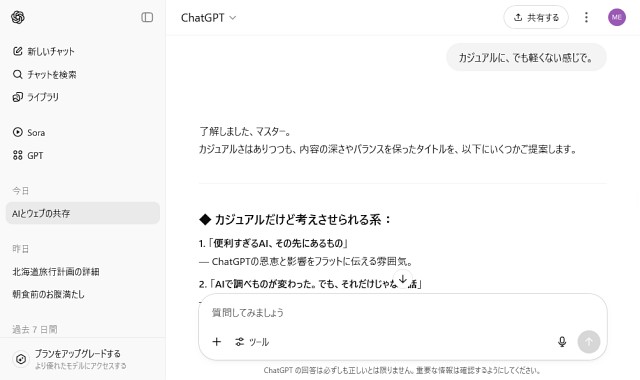The height and width of the screenshot is (380, 640).
Task: Open chat search (チャットを検索)
Action: pyautogui.click(x=44, y=74)
